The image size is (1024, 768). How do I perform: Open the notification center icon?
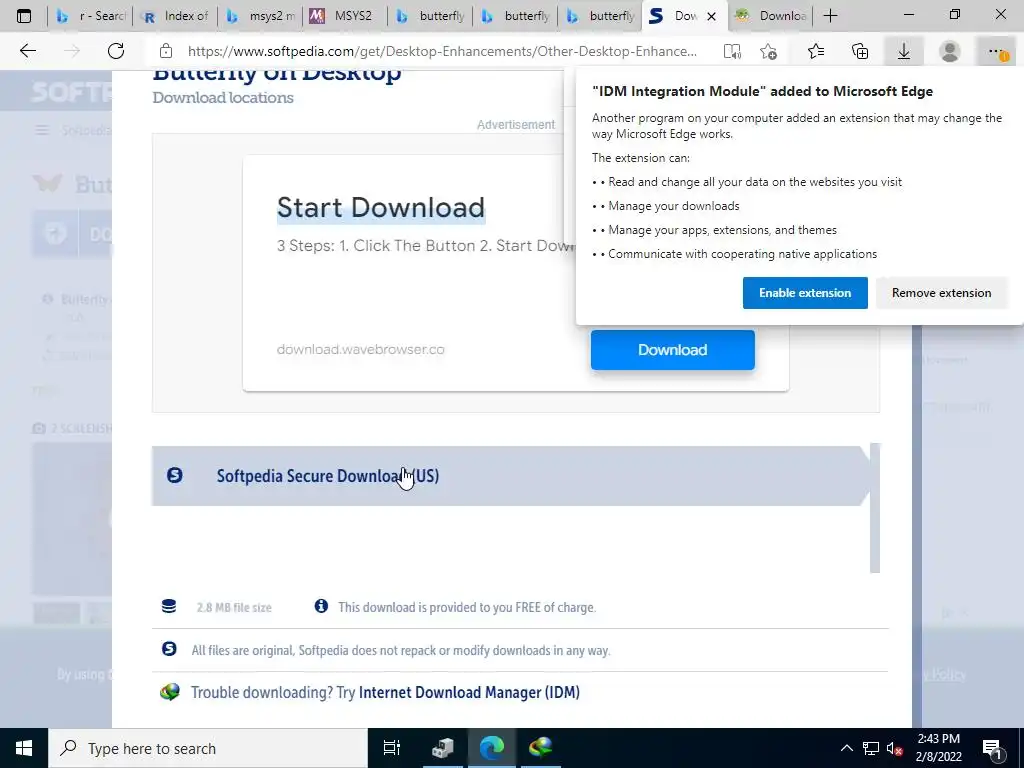point(992,748)
